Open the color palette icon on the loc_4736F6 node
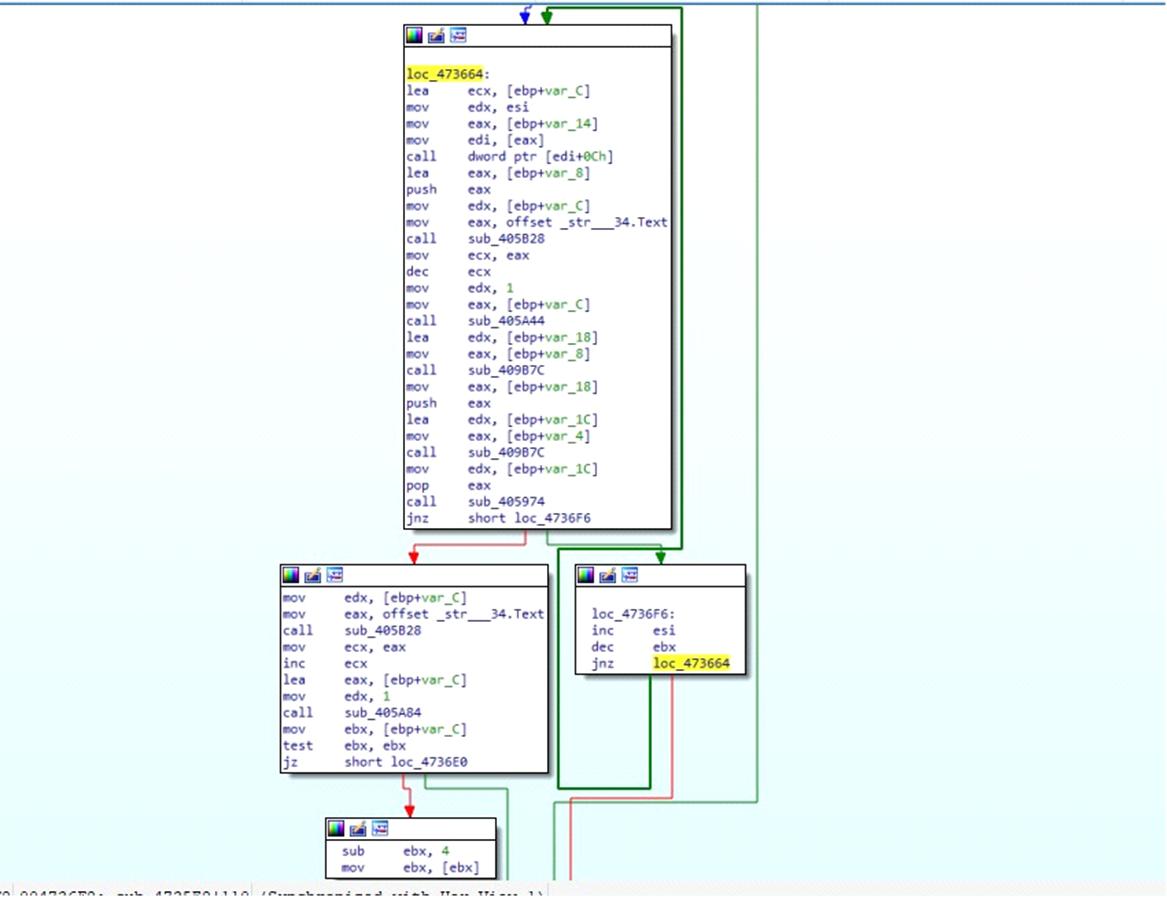The width and height of the screenshot is (1167, 897). click(588, 574)
